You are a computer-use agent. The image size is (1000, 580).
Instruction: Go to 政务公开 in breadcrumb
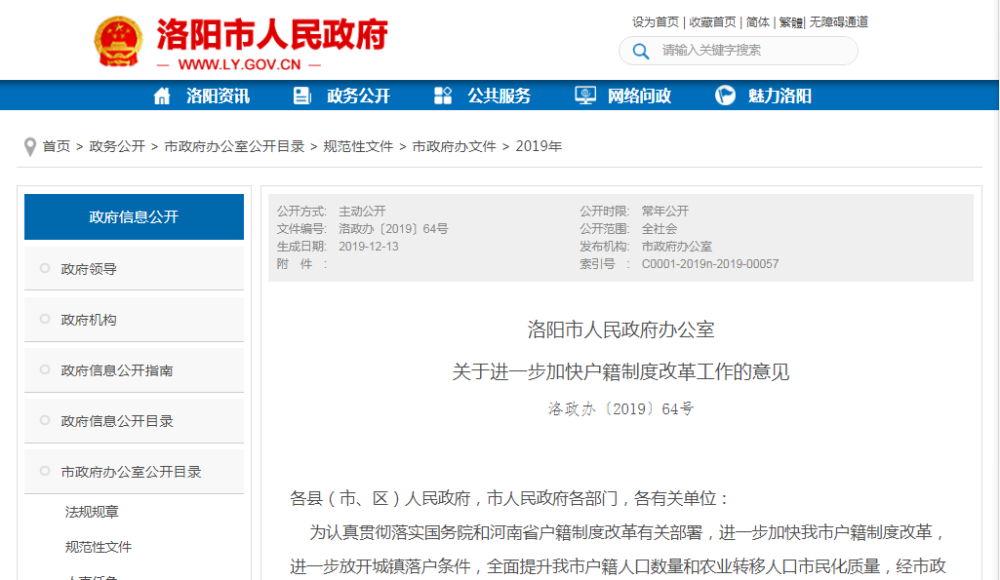[117, 147]
